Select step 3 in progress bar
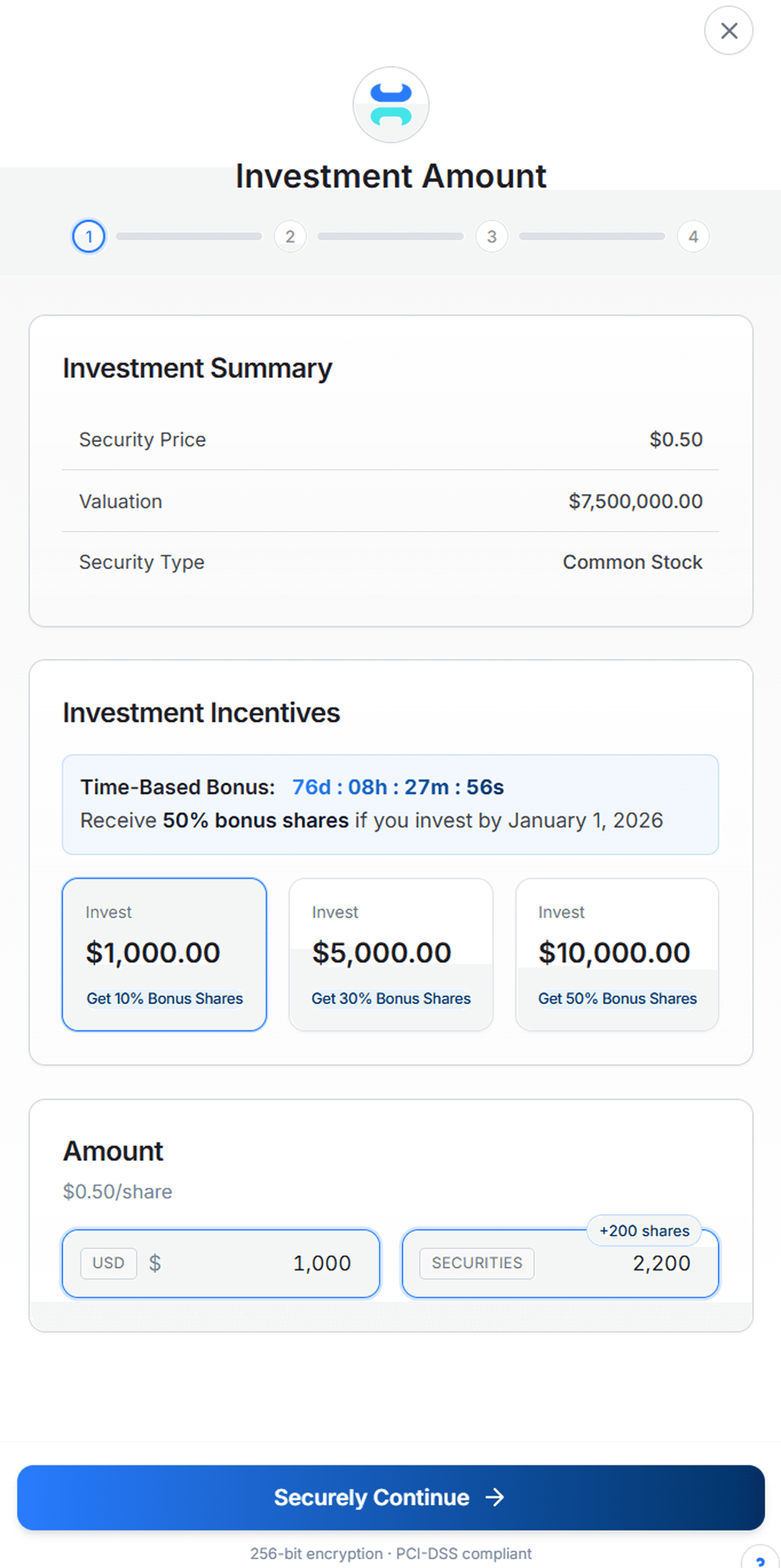The image size is (781, 1568). (491, 236)
